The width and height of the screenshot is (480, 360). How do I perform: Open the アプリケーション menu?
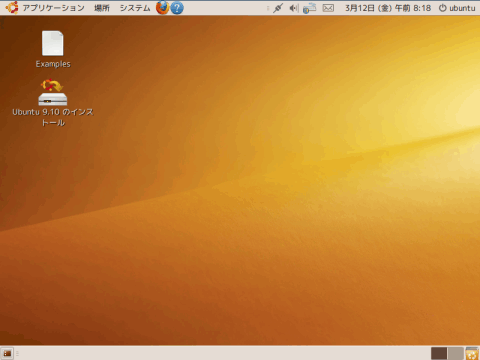coord(53,8)
